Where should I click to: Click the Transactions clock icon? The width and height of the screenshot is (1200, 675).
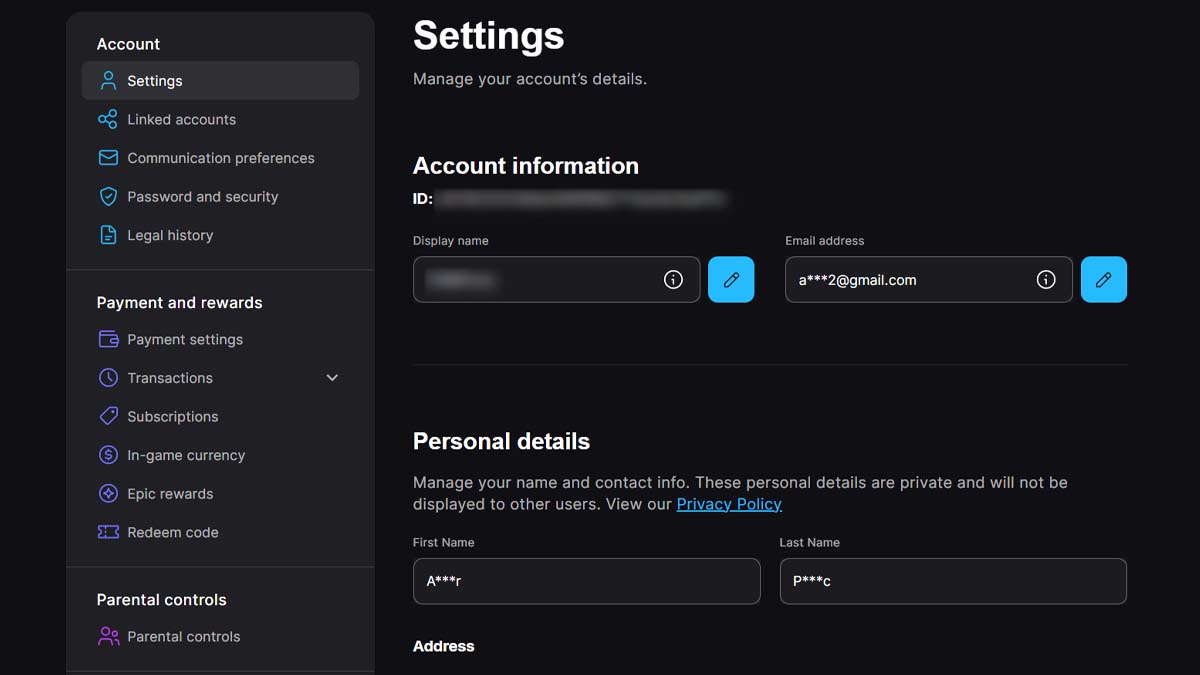pyautogui.click(x=108, y=378)
